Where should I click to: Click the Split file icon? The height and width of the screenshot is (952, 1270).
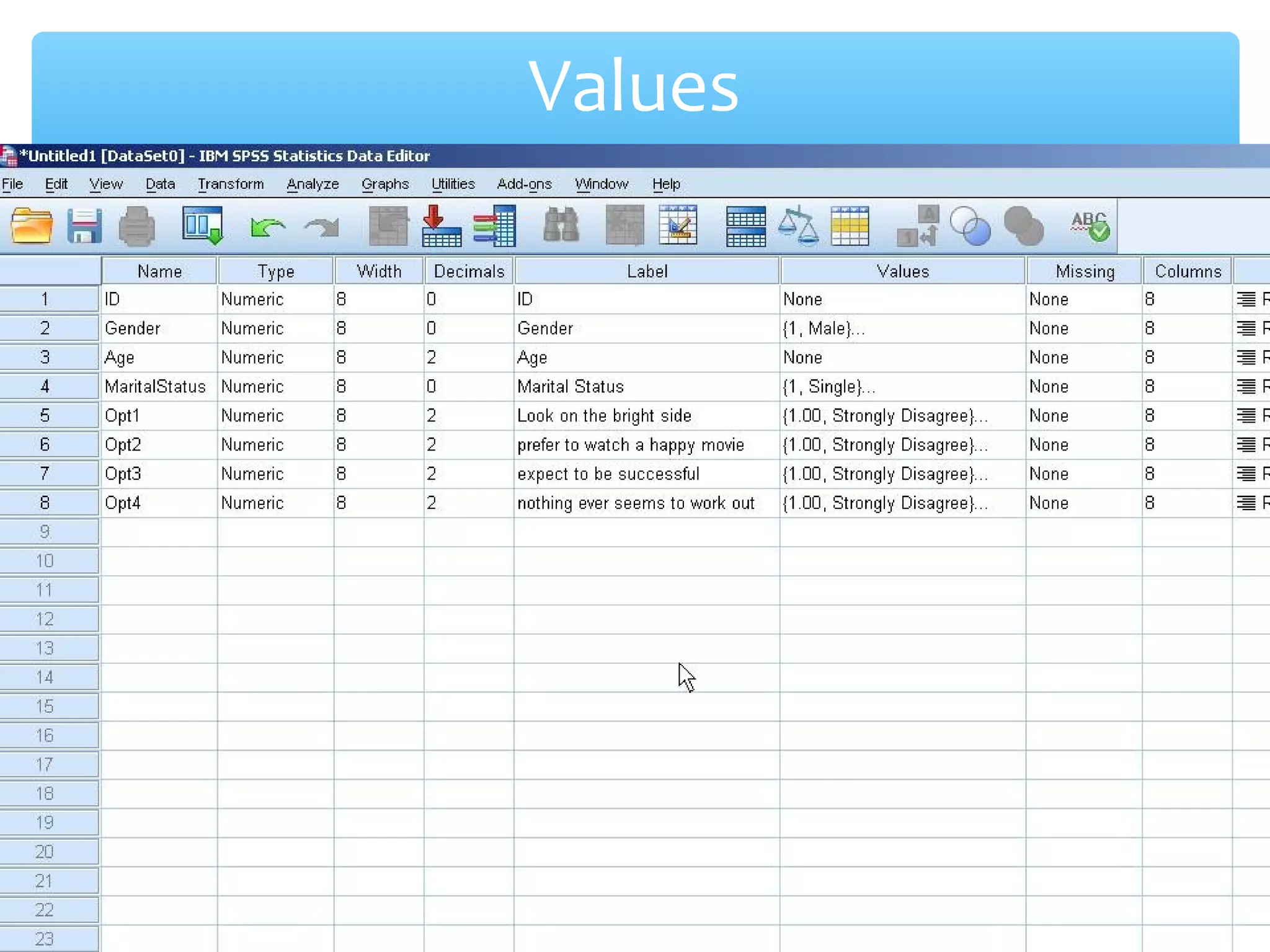[x=746, y=227]
